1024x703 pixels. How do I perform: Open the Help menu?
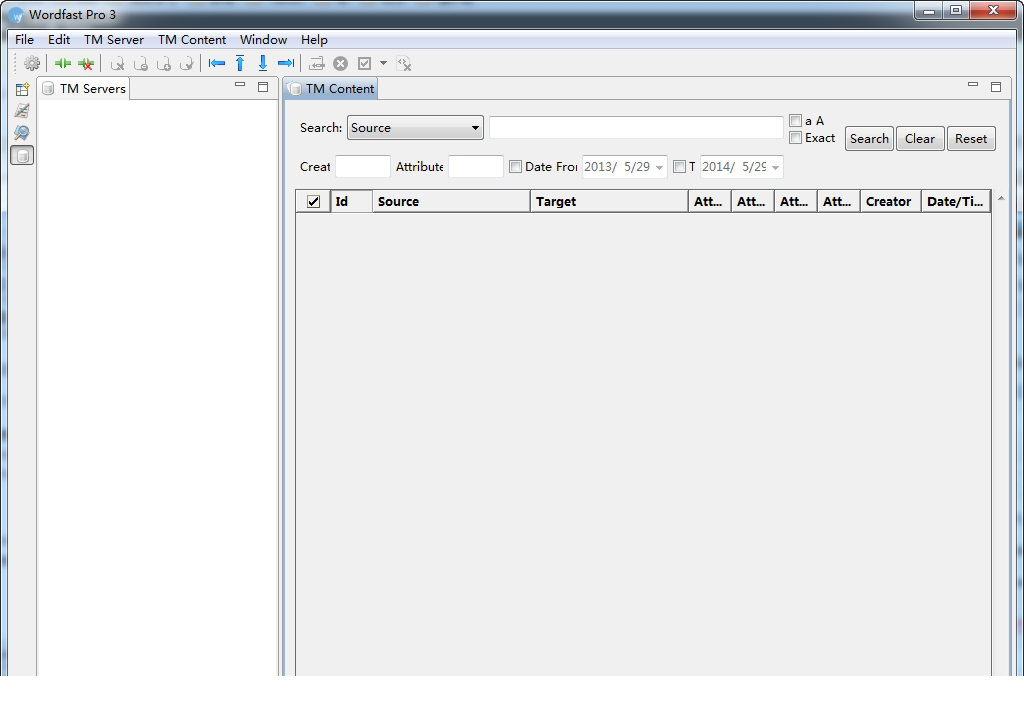click(314, 40)
